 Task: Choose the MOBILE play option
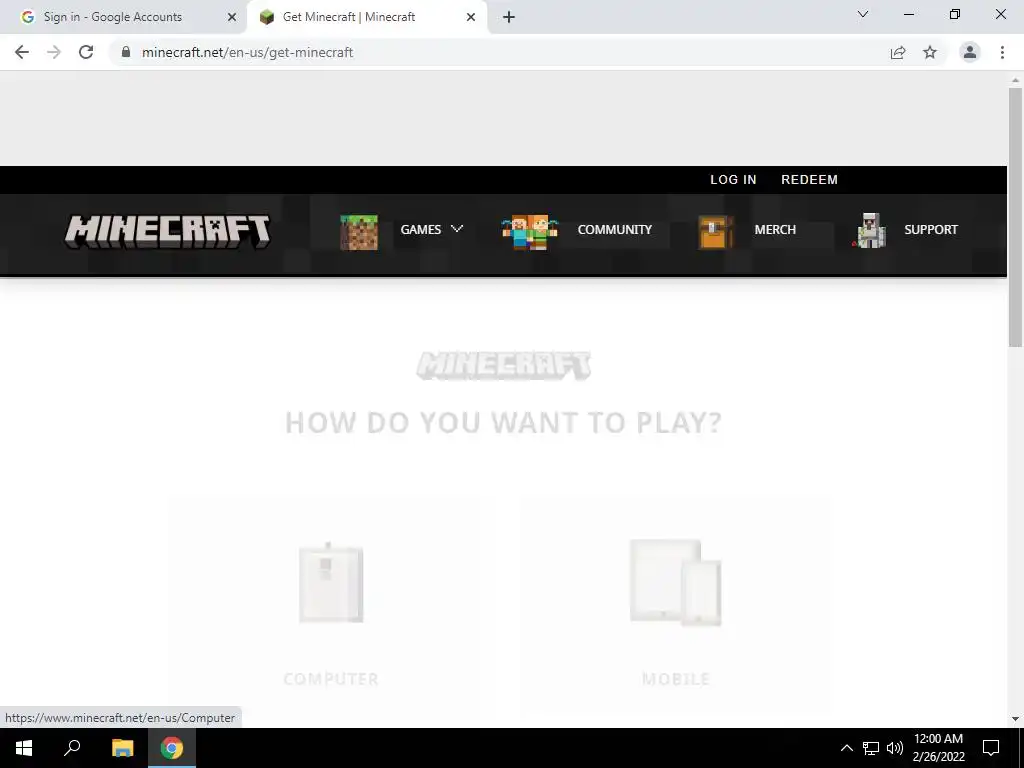(676, 679)
